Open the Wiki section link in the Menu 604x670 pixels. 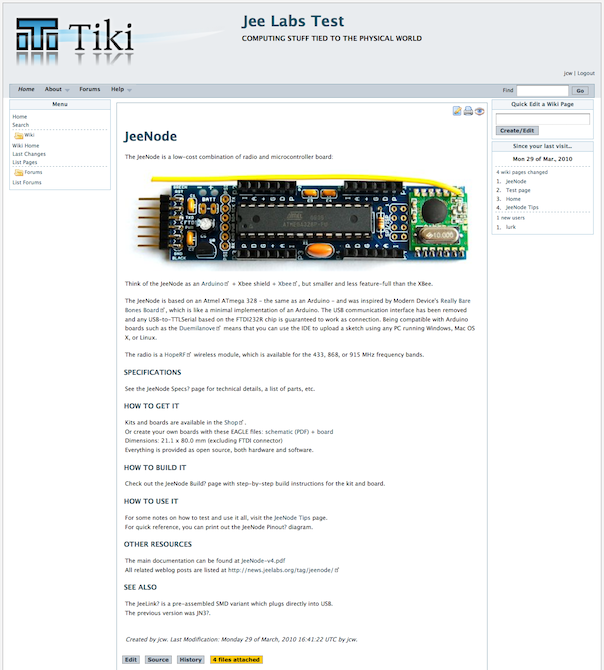click(29, 135)
